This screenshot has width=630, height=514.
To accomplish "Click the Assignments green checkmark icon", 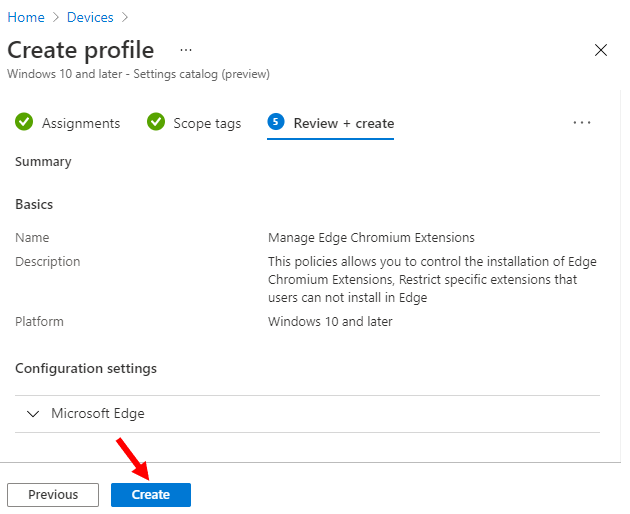I will (24, 121).
